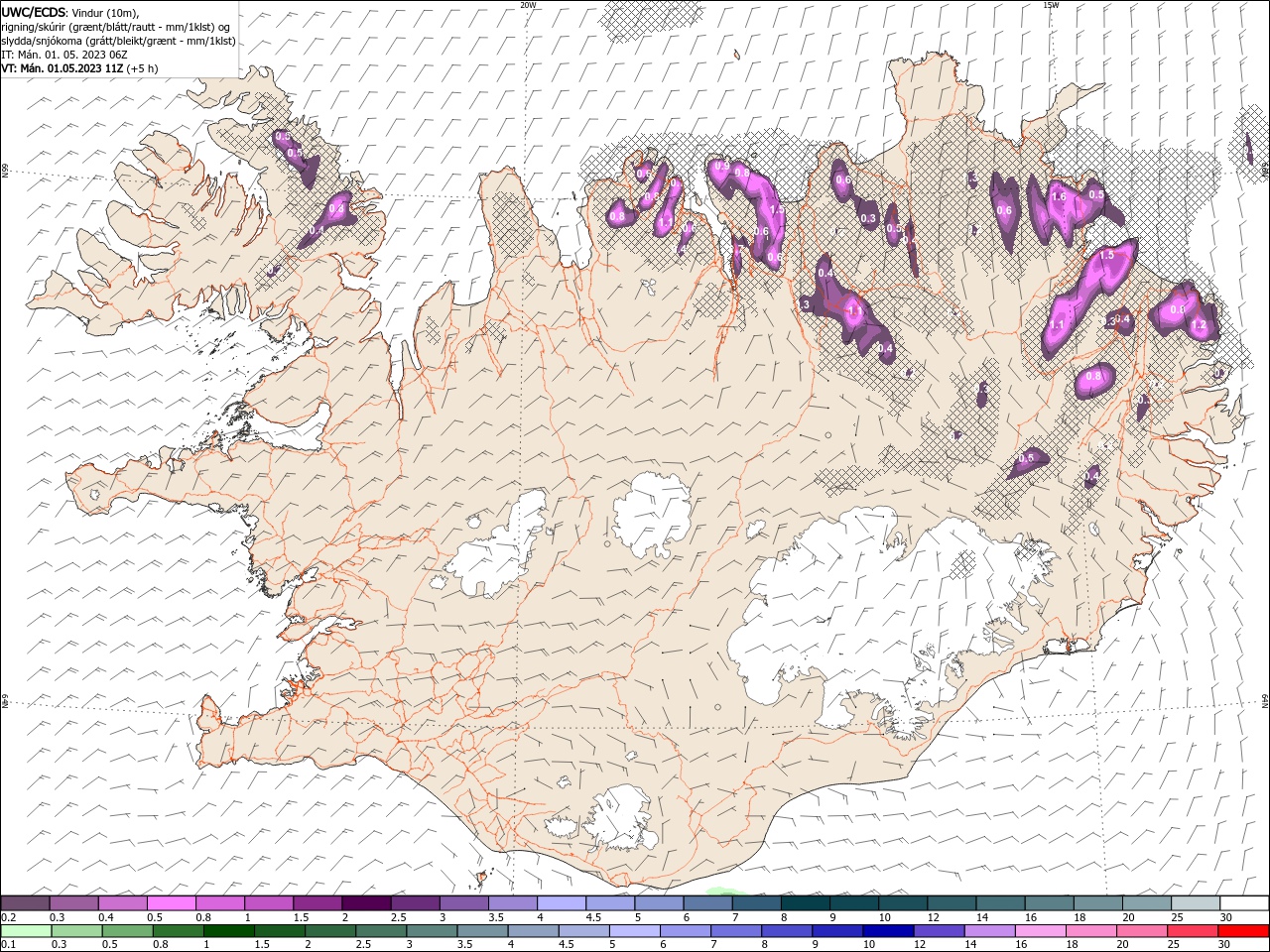
Task: Pick the bottom-row deep blue swatch labeled 10
Action: 888,931
